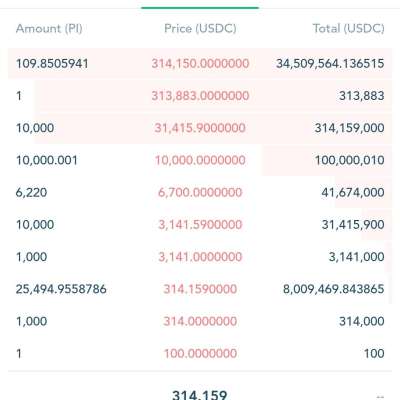400x400 pixels.
Task: Click the sell order priced 313,883.0000000
Action: pyautogui.click(x=200, y=96)
